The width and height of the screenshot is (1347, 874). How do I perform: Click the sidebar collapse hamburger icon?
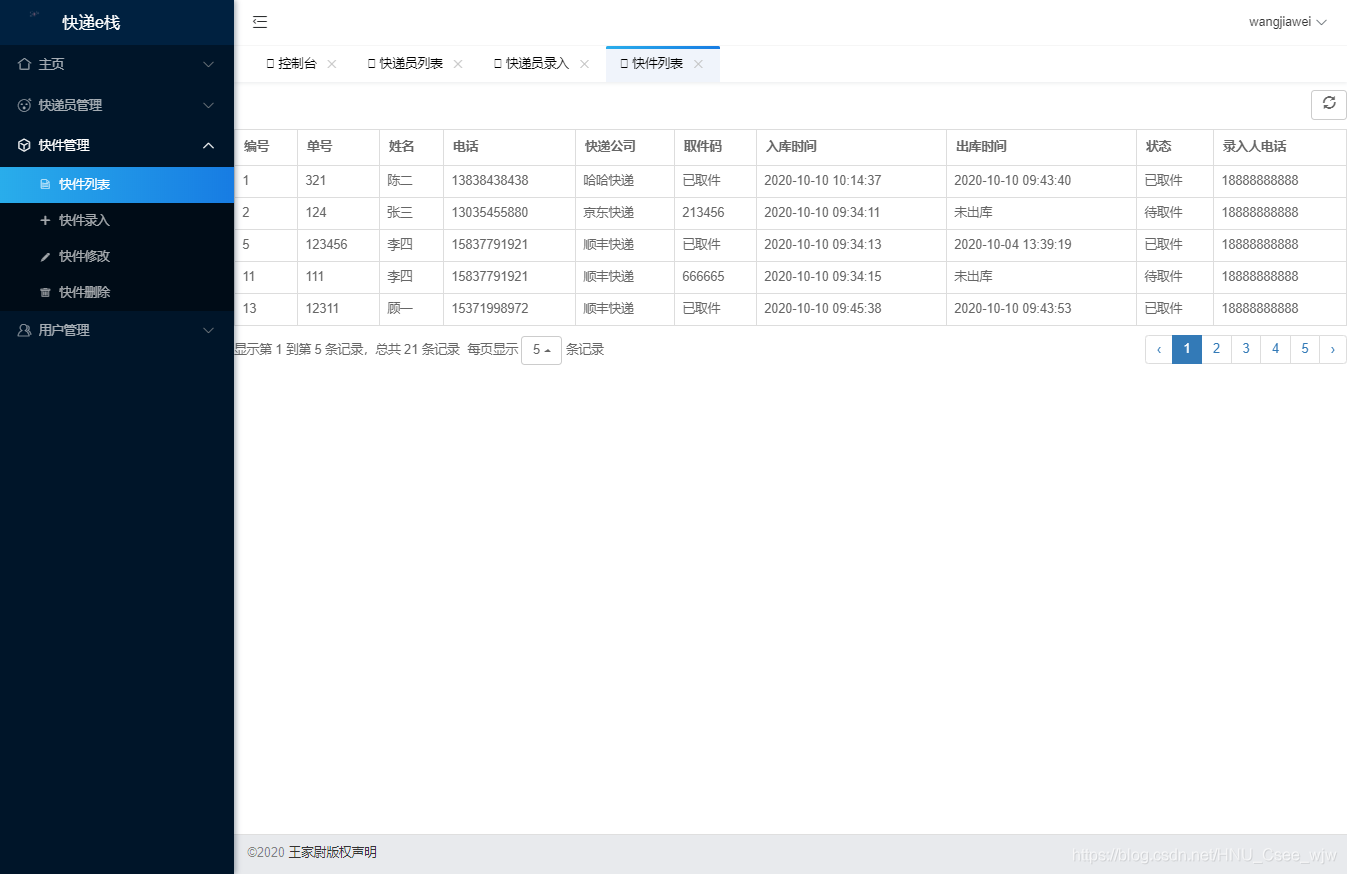(260, 22)
